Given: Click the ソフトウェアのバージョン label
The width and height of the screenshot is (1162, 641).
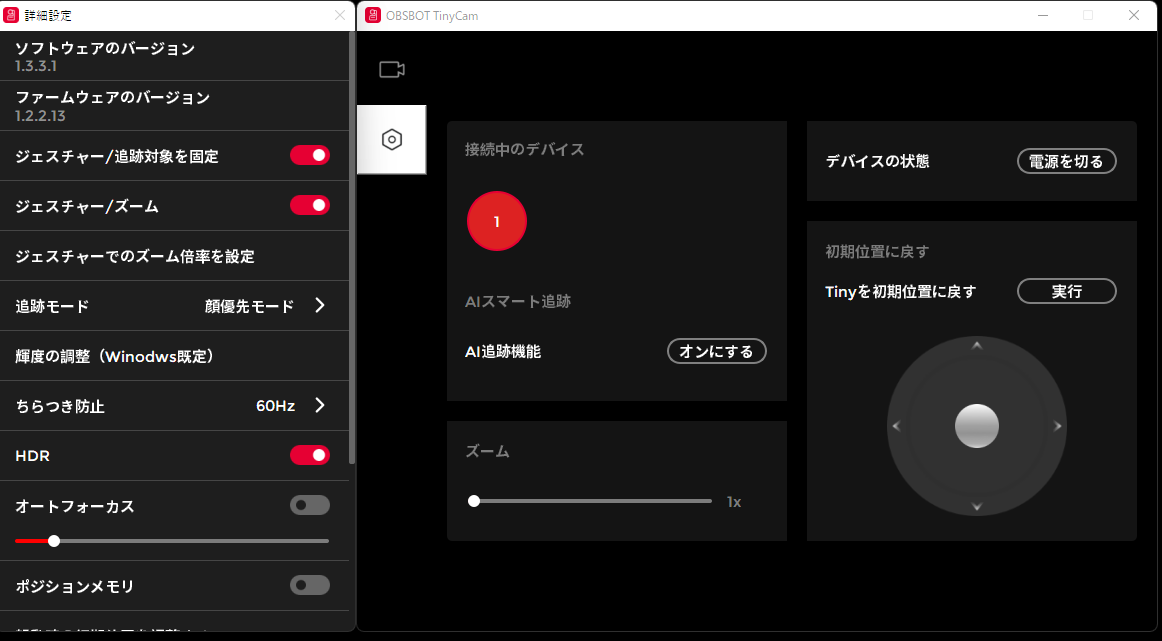Looking at the screenshot, I should [105, 48].
